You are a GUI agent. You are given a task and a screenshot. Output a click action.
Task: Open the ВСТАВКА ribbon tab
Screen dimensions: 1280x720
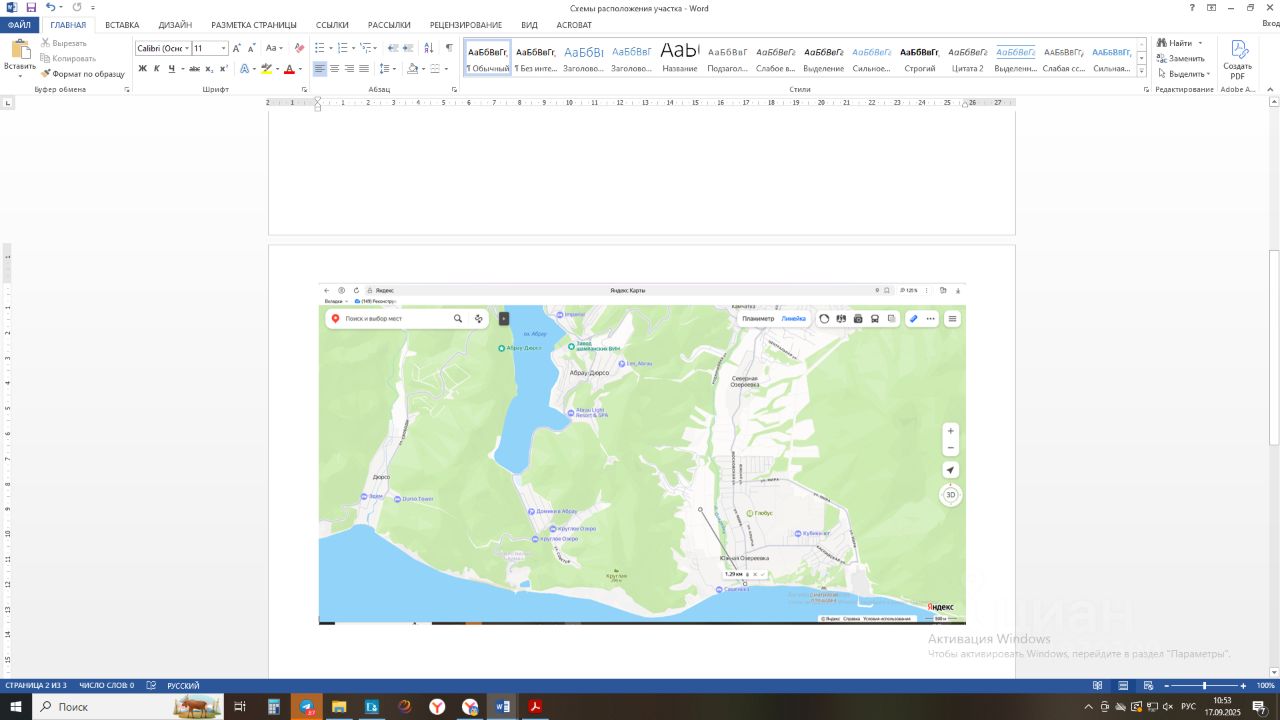tap(122, 25)
